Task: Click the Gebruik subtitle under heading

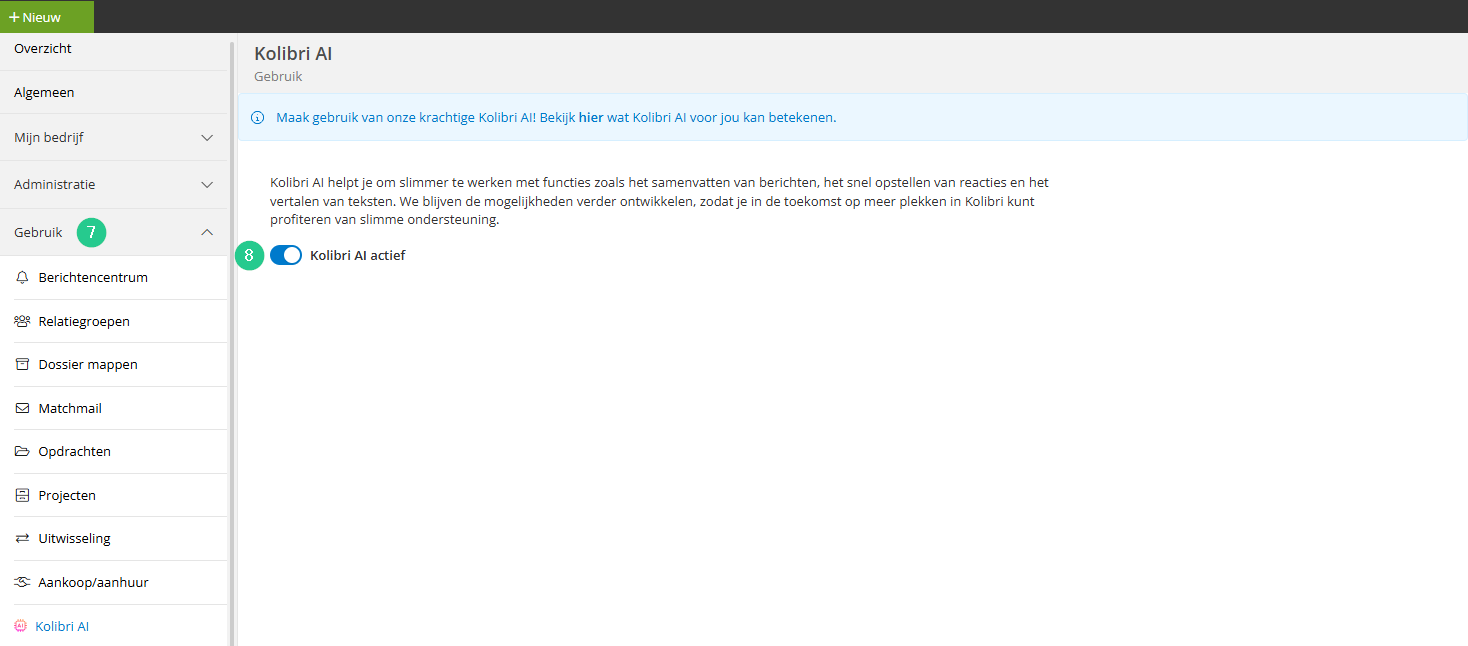Action: pyautogui.click(x=278, y=76)
